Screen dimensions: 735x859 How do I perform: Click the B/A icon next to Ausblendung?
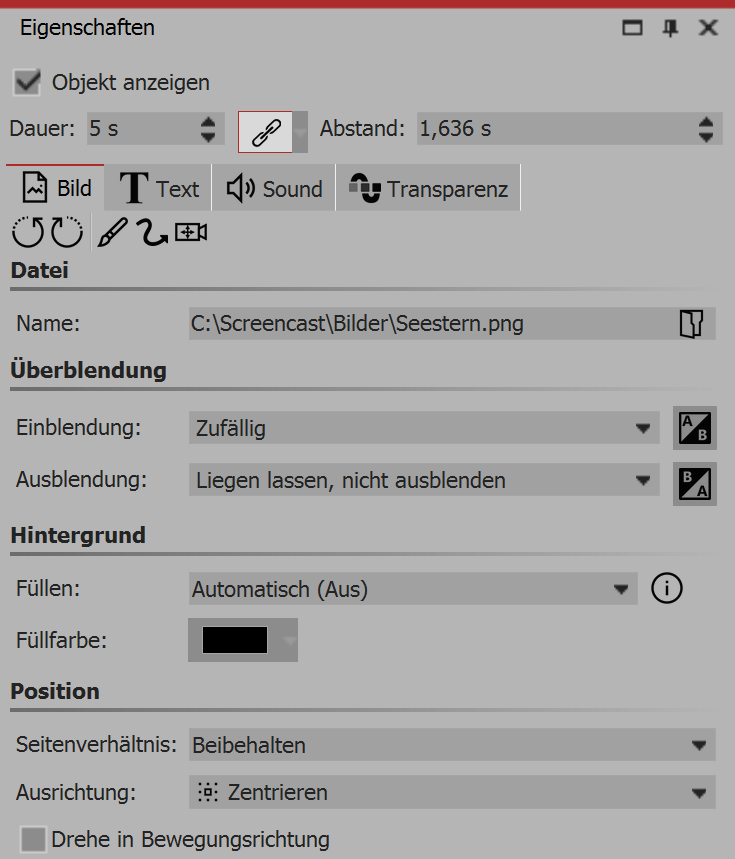(694, 481)
